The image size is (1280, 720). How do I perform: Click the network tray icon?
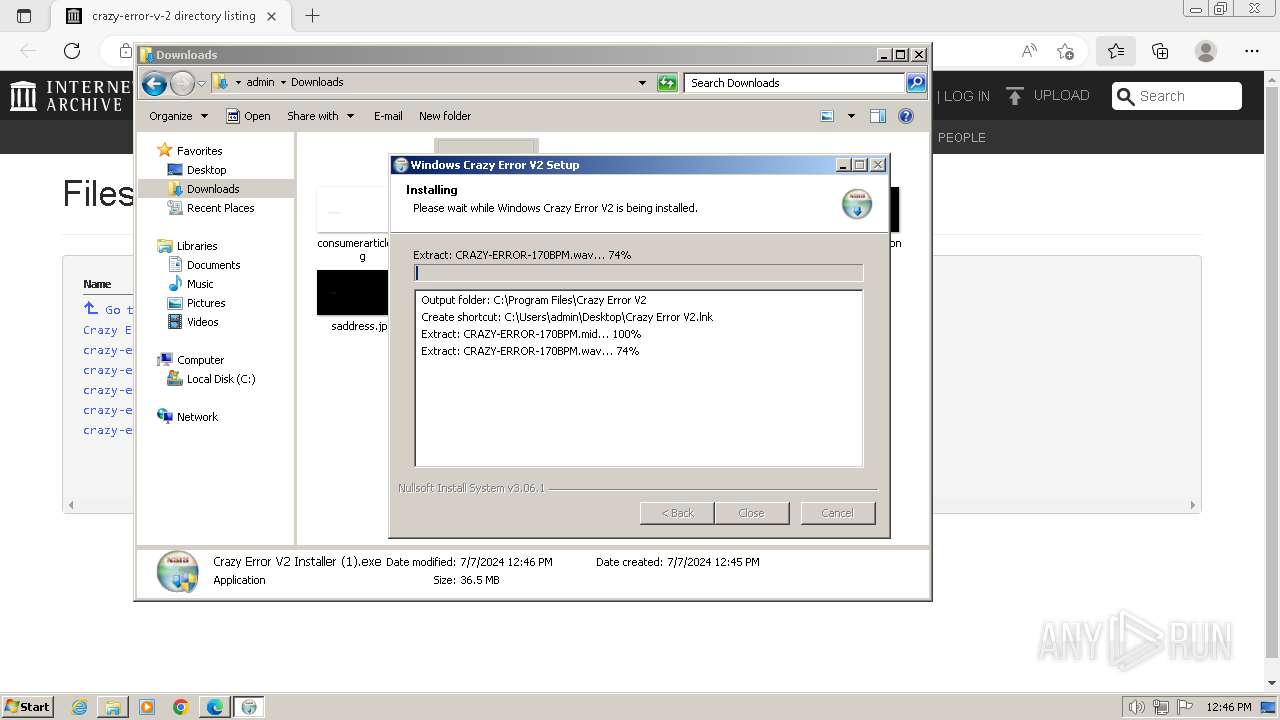1162,707
